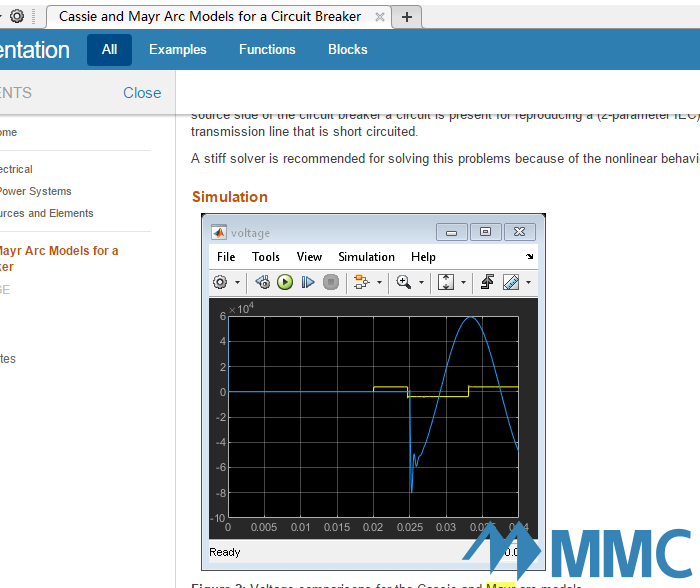Screen dimensions: 700x588
Task: Open scope configuration properties gear
Action: click(x=220, y=282)
